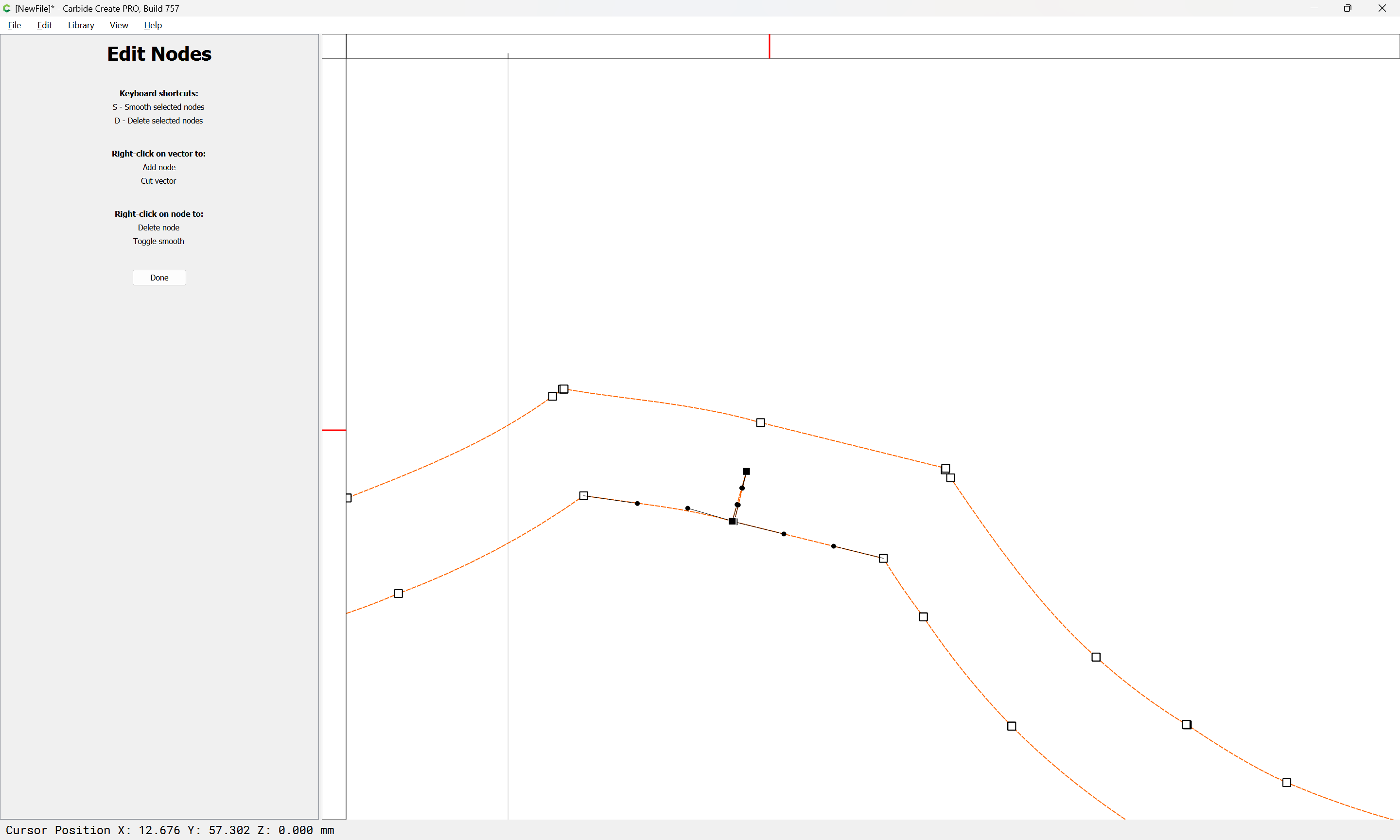1400x840 pixels.
Task: Select the lower curve's peak node
Action: 583,496
